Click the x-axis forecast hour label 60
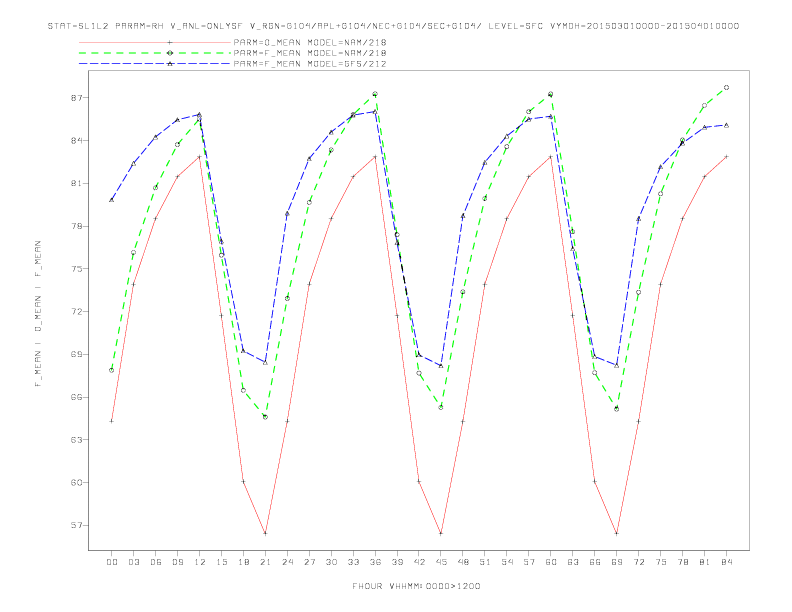Screen dimensions: 792x612 (x=551, y=562)
